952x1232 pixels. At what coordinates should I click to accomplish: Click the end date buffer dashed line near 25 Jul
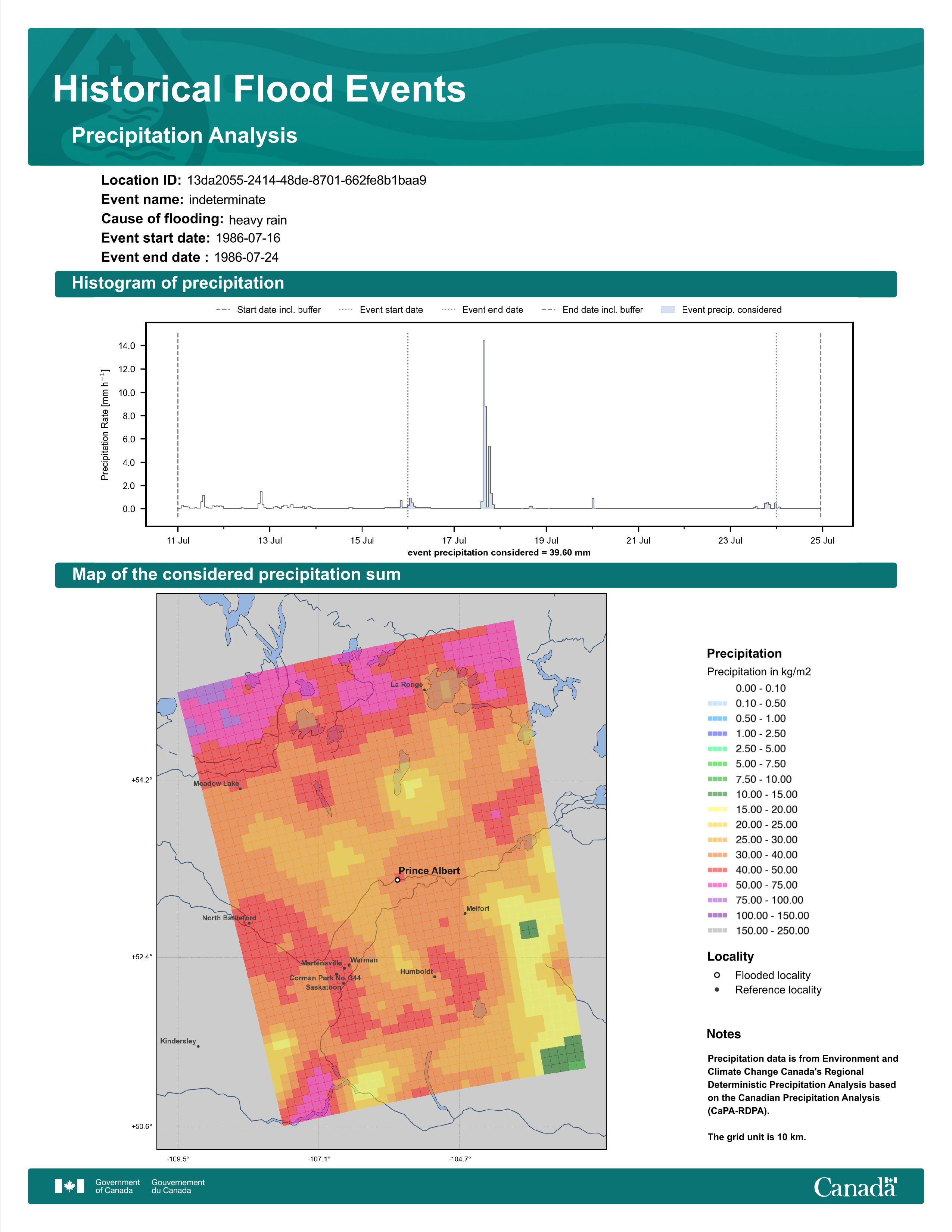(x=821, y=424)
